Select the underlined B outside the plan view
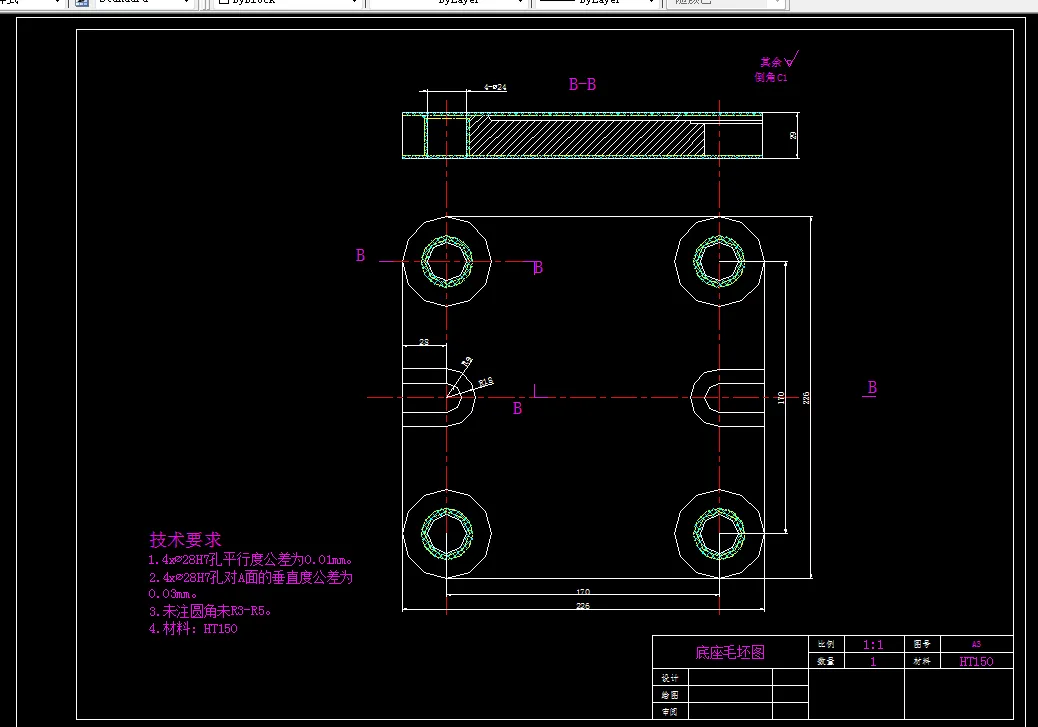Image resolution: width=1038 pixels, height=727 pixels. click(872, 388)
